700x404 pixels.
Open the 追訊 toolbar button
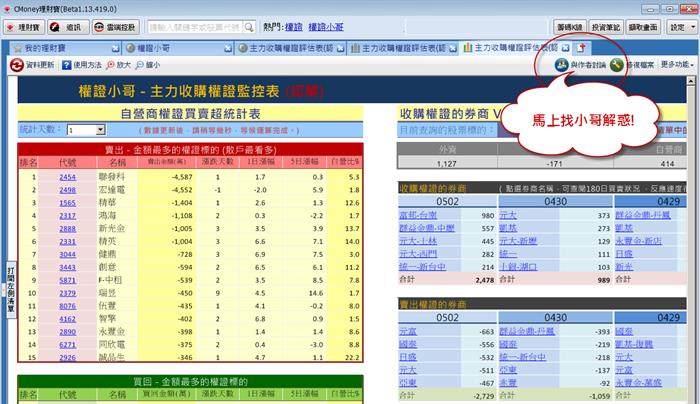coord(68,27)
